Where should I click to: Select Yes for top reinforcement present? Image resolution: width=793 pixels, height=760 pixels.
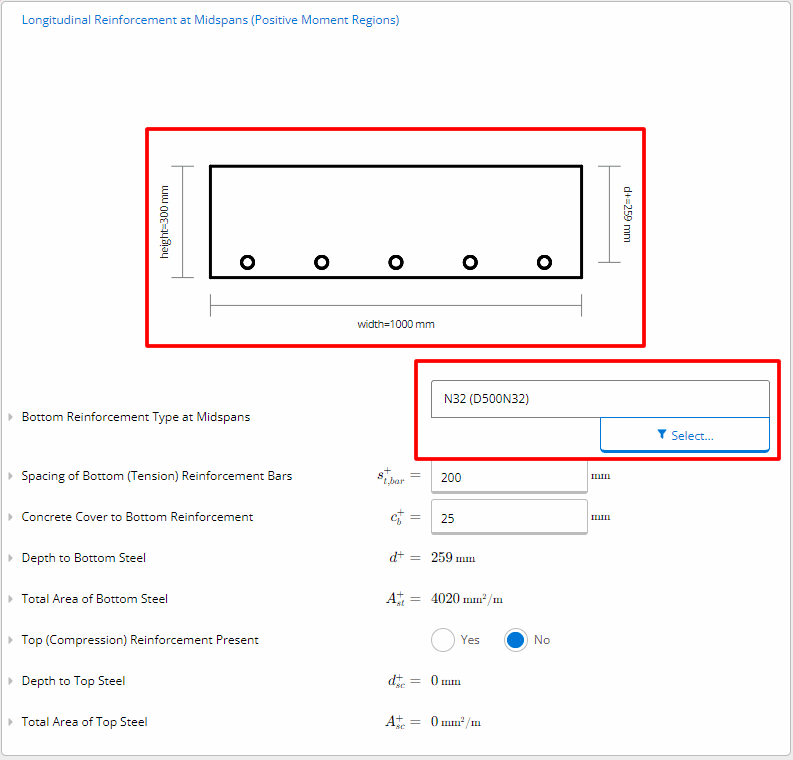[443, 640]
